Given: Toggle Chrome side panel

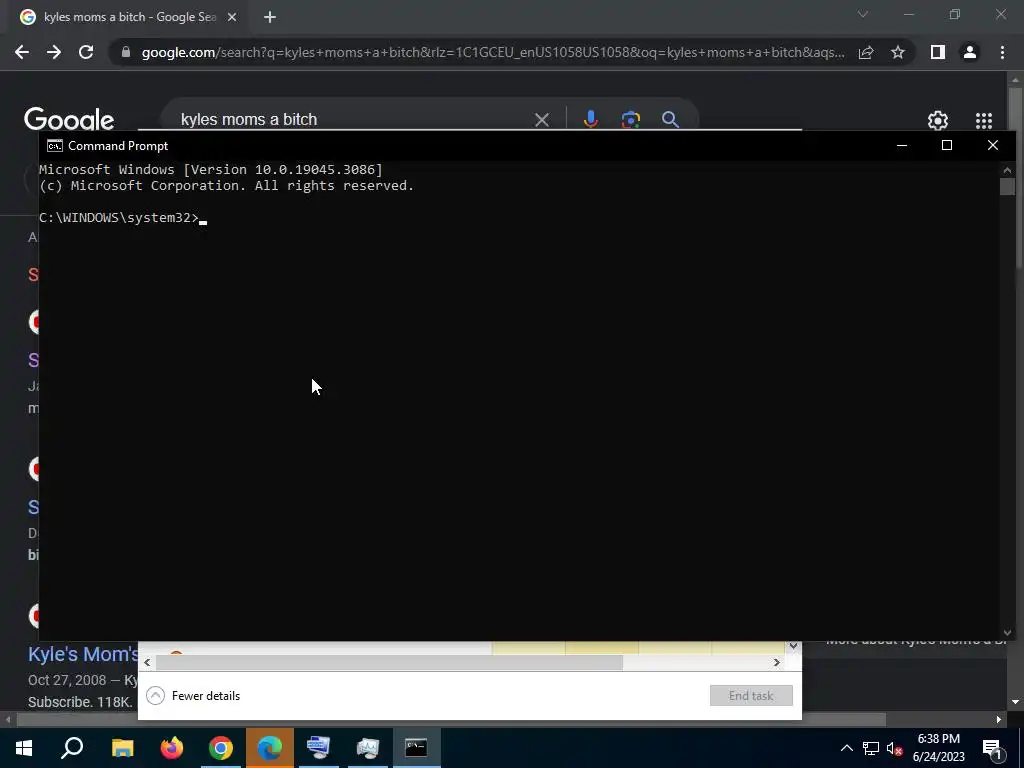Looking at the screenshot, I should point(938,52).
